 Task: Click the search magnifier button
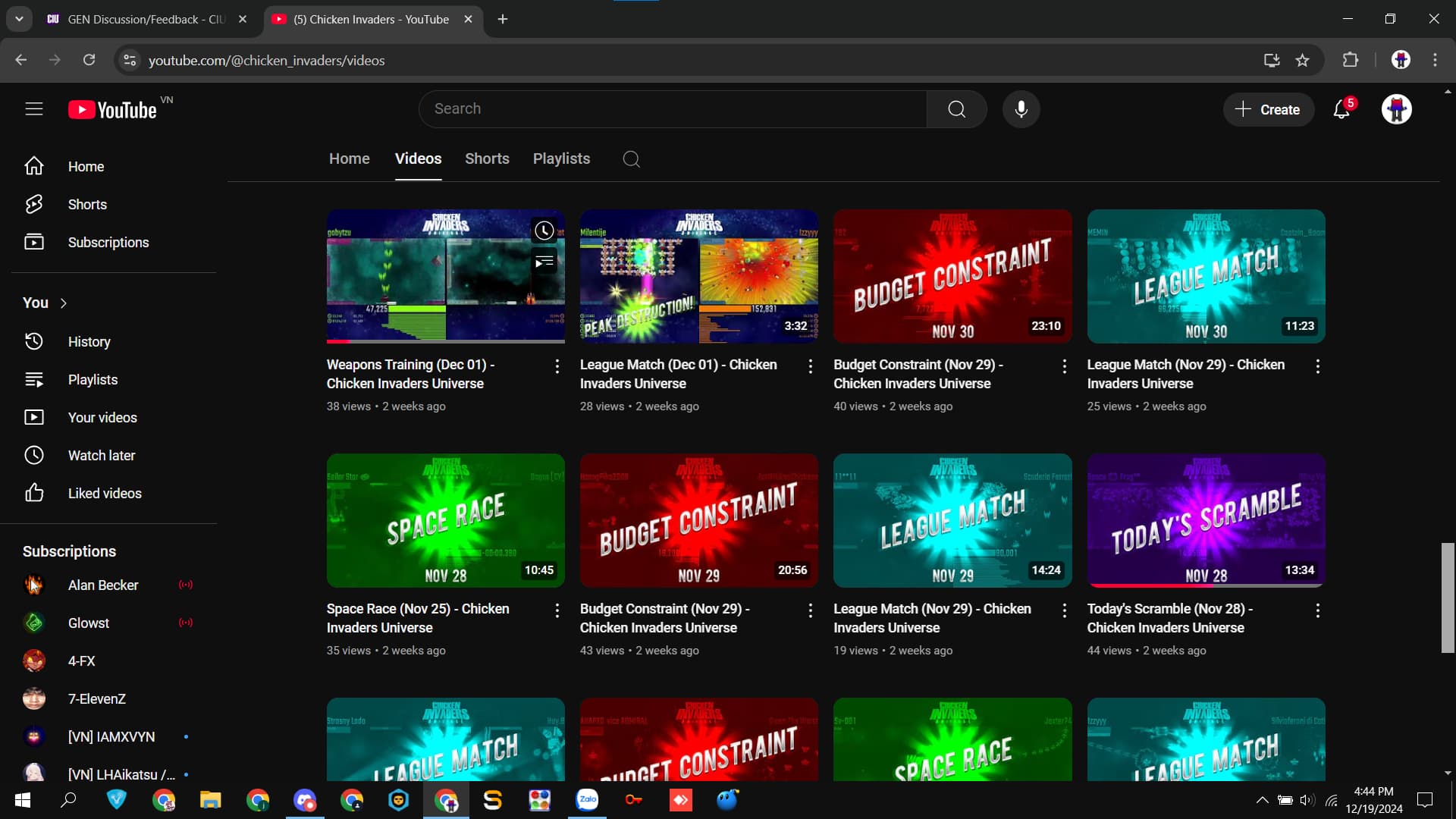[956, 109]
